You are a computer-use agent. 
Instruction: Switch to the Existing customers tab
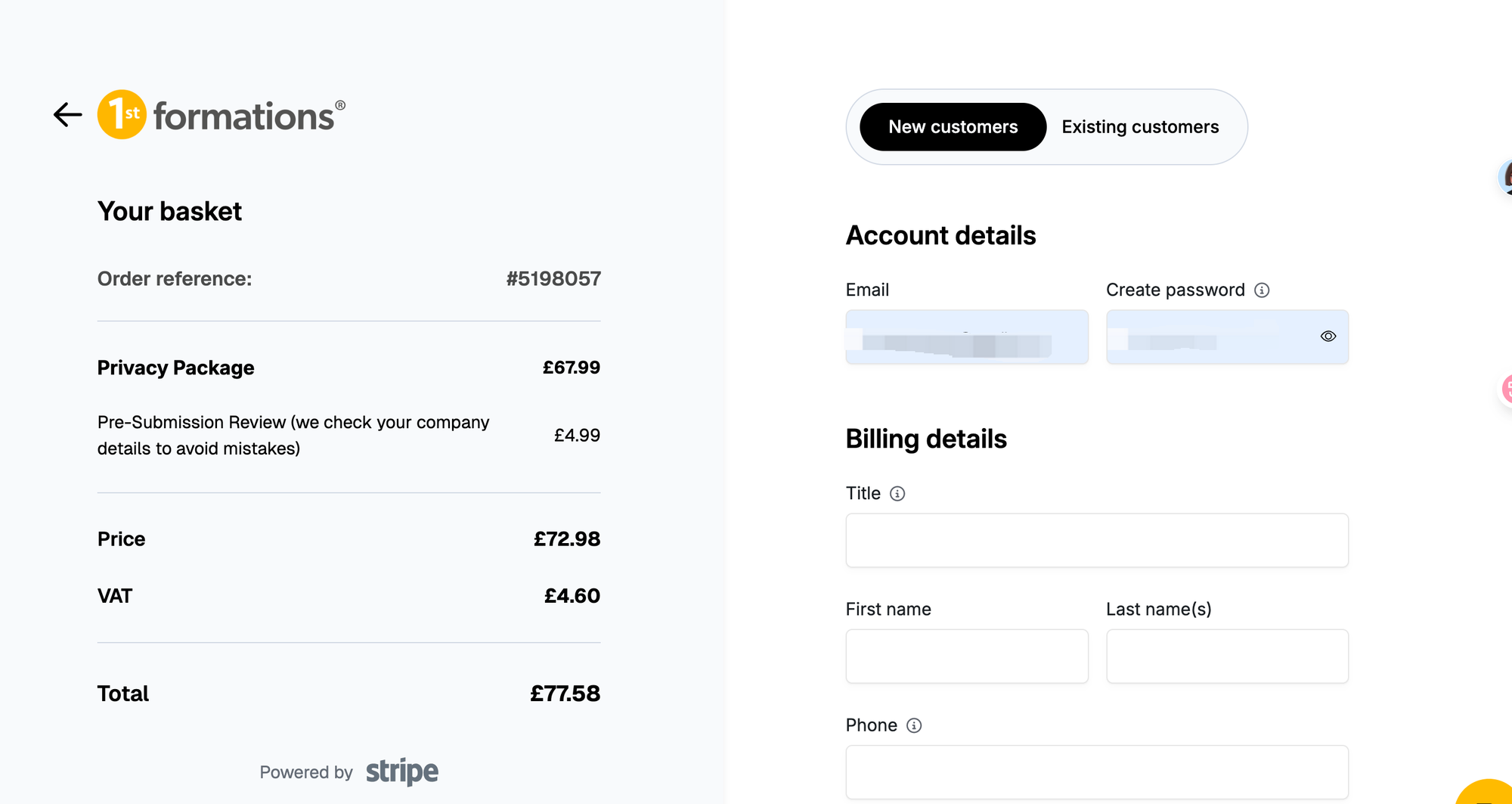1140,127
